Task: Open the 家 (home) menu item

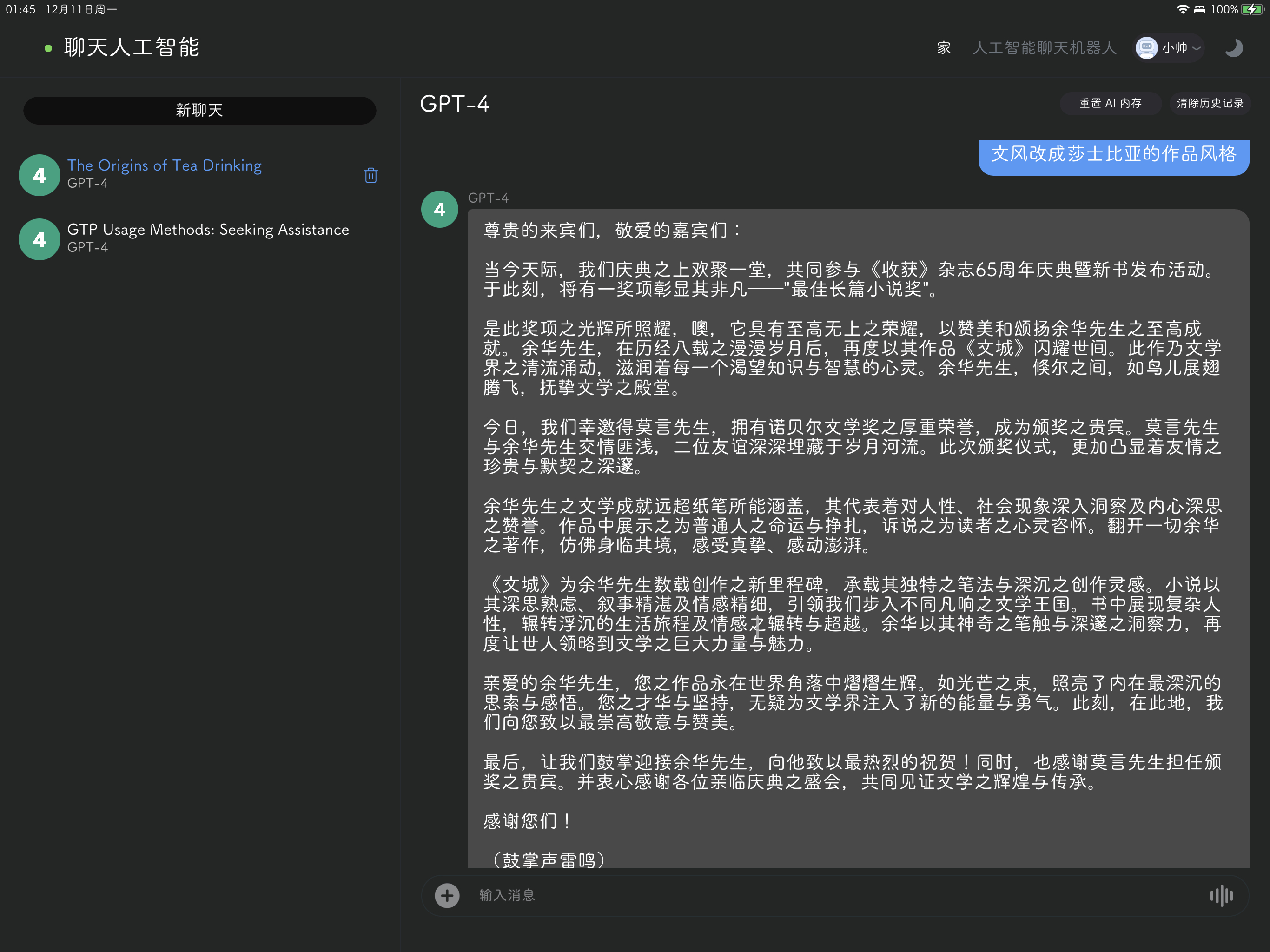Action: pos(943,48)
